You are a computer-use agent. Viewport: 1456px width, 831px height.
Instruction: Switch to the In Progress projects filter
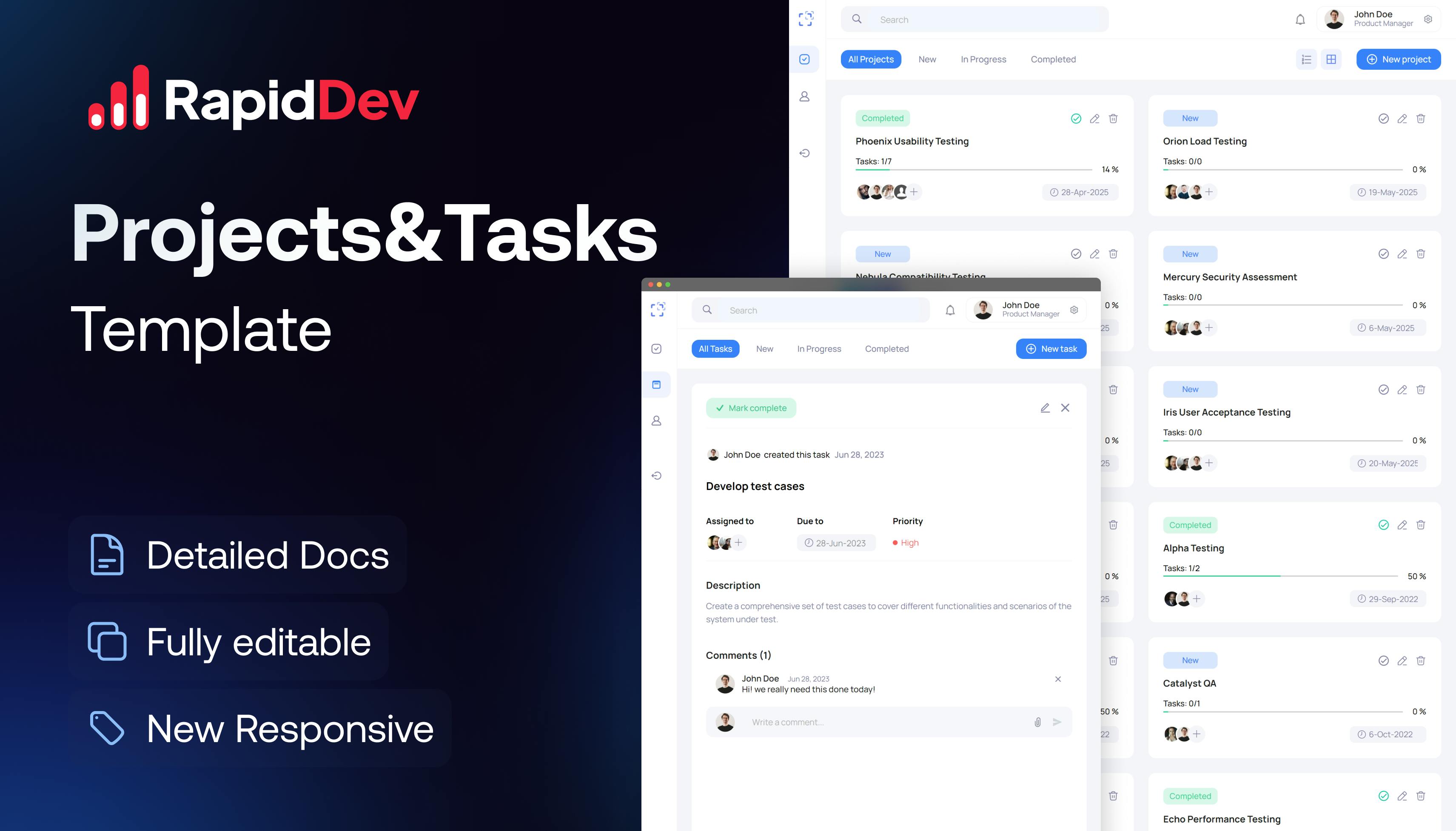pyautogui.click(x=983, y=59)
